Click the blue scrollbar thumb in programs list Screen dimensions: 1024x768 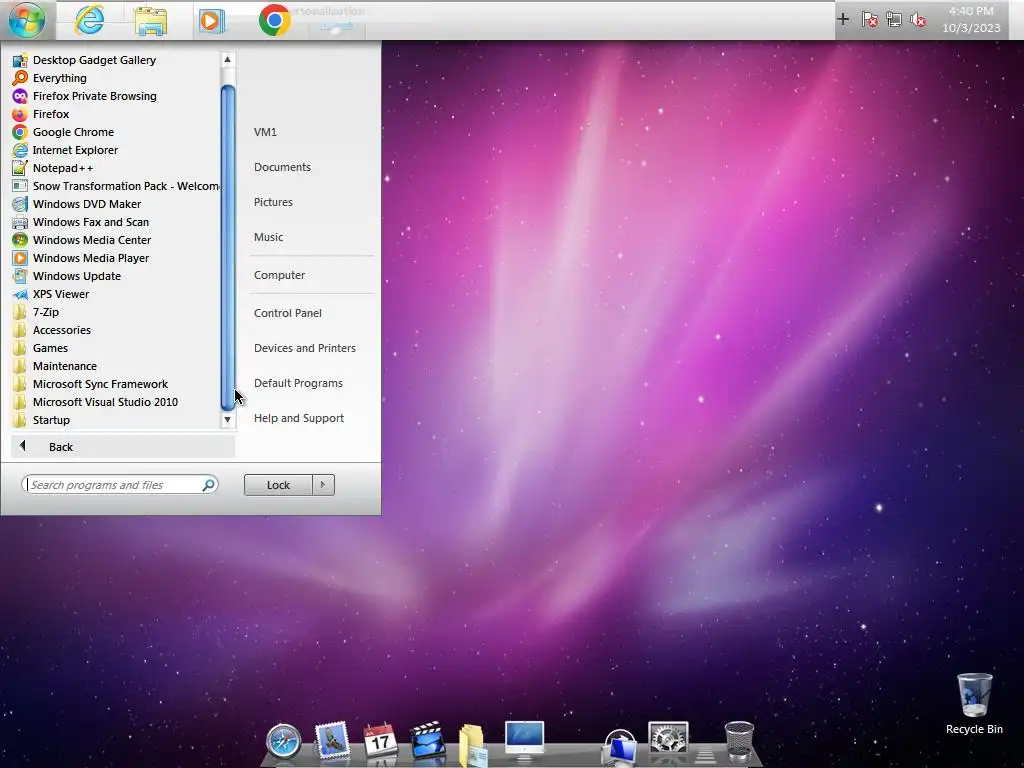tap(228, 247)
